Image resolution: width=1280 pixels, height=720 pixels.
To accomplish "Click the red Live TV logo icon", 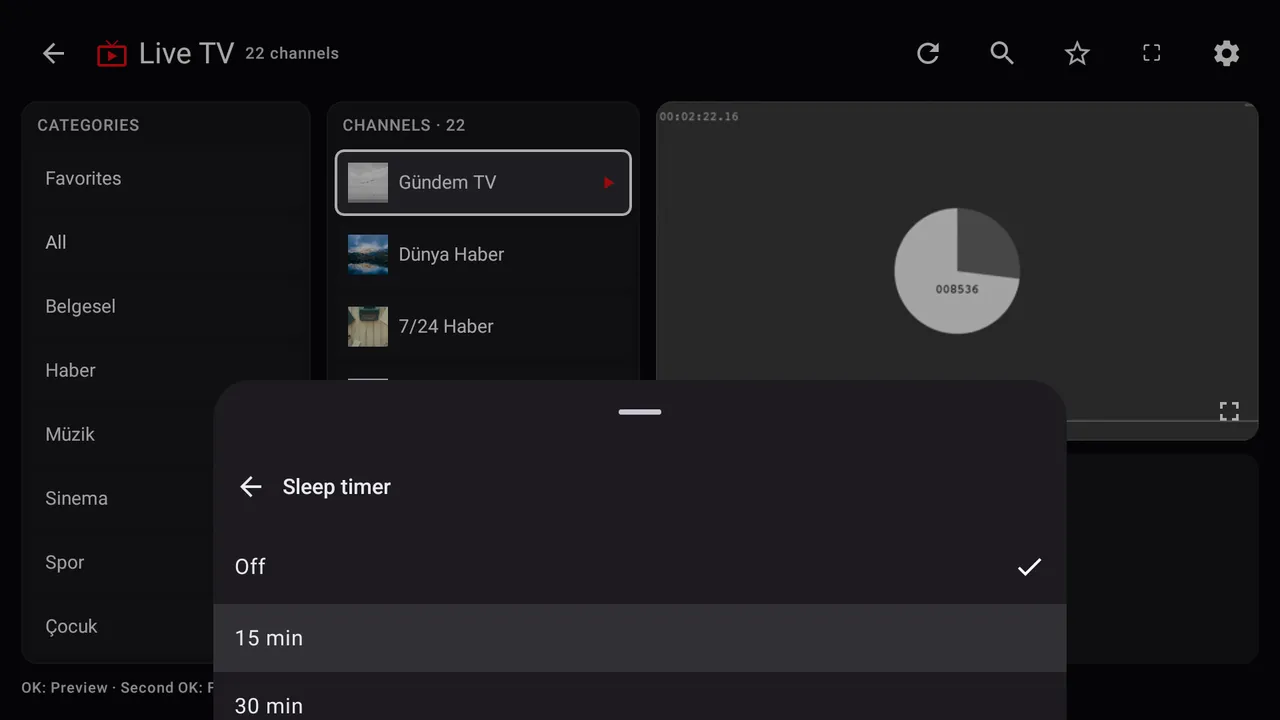I will point(112,54).
